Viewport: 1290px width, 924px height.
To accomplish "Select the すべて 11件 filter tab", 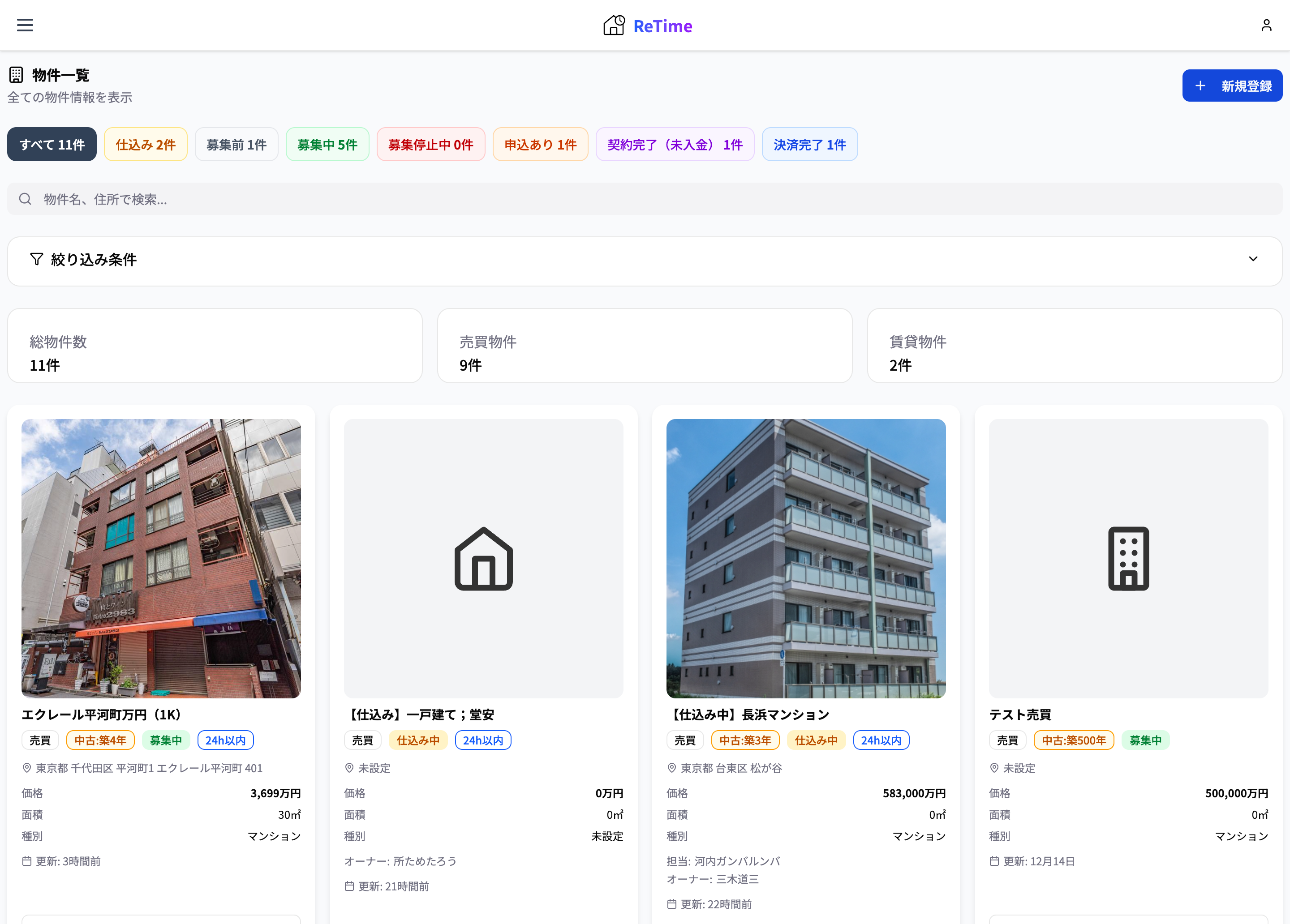I will tap(52, 145).
